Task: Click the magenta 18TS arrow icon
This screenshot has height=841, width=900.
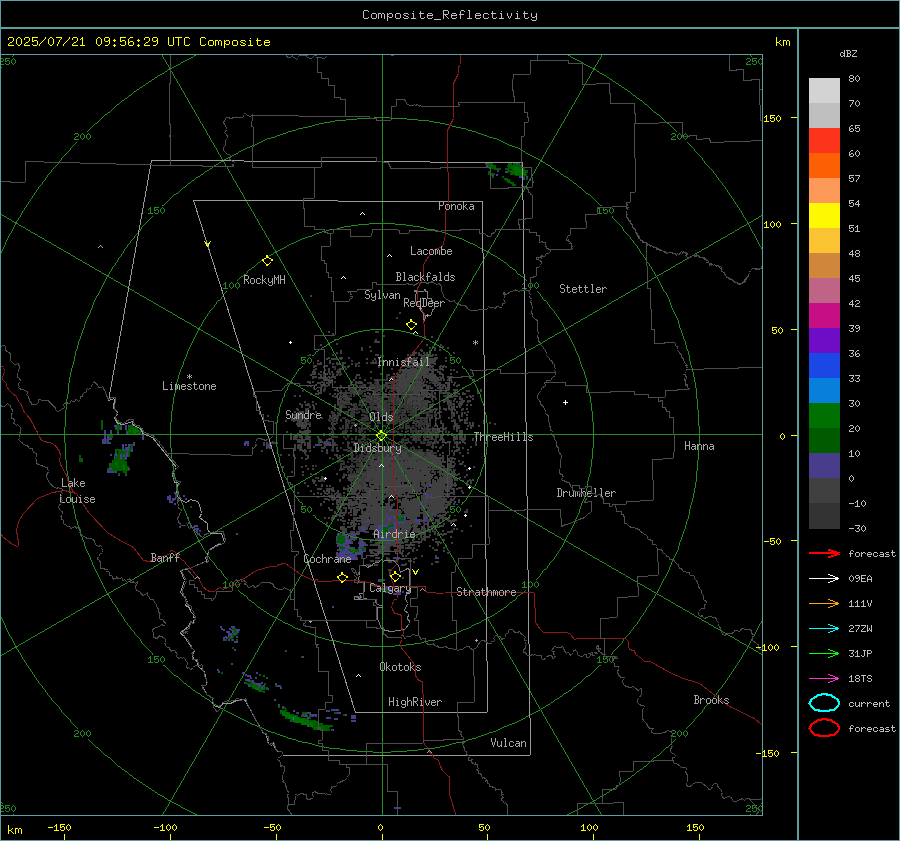Action: [x=824, y=679]
